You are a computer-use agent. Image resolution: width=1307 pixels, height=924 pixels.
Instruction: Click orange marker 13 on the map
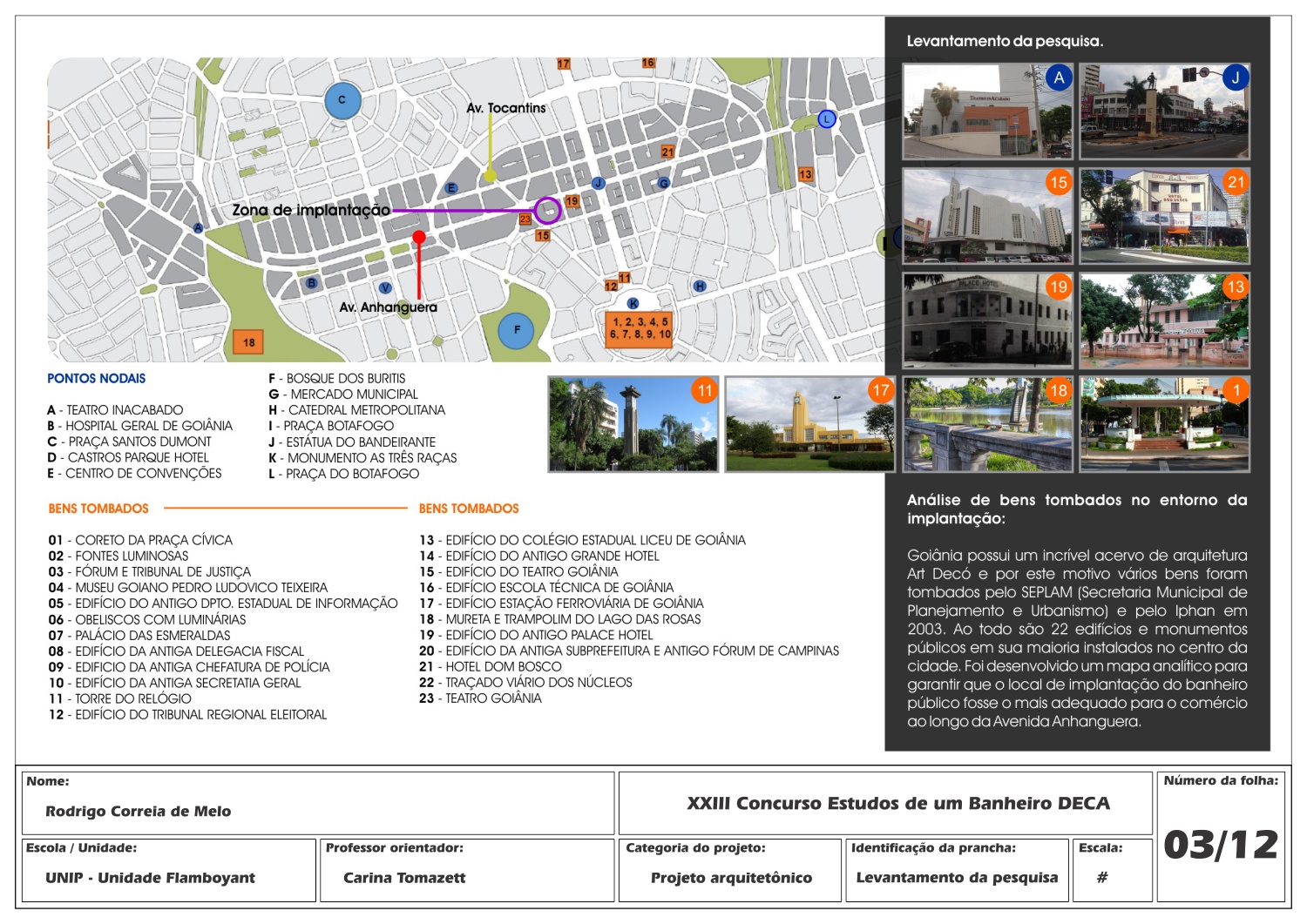point(805,174)
